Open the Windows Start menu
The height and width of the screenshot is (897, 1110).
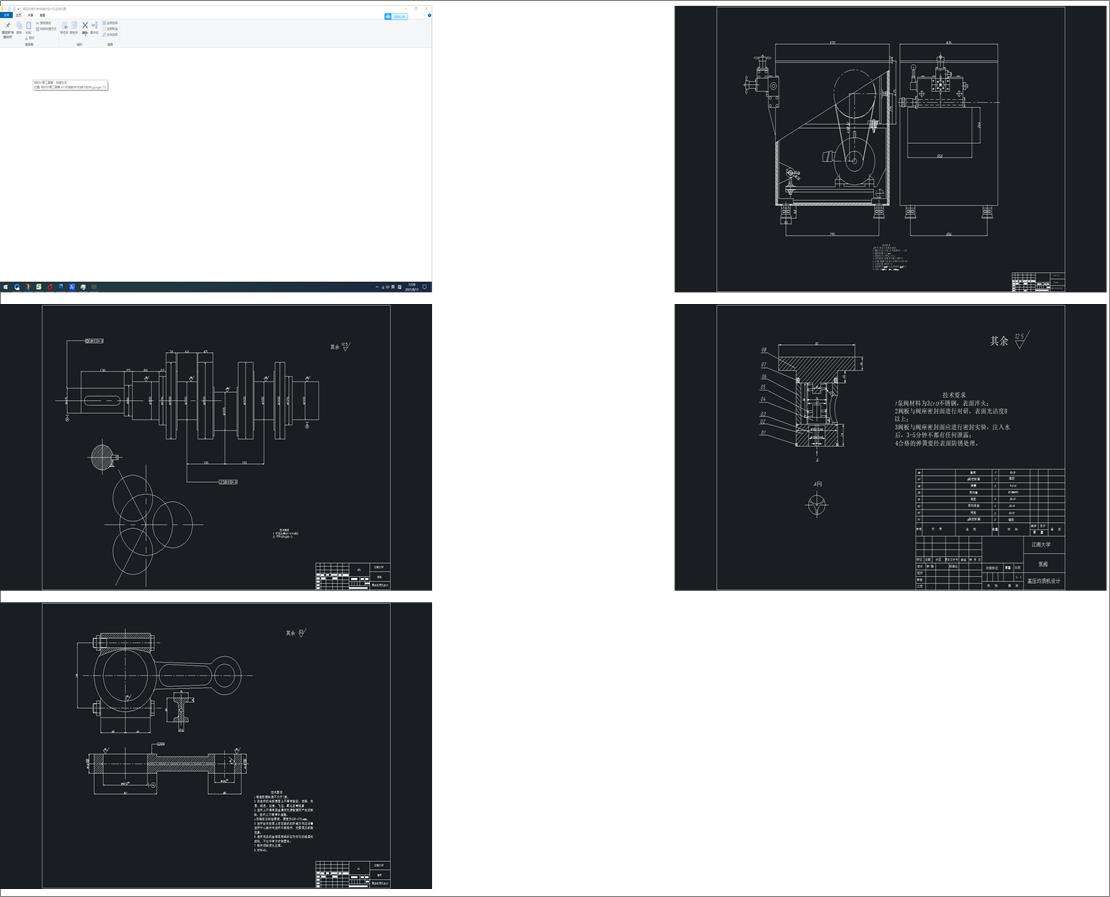click(x=6, y=287)
